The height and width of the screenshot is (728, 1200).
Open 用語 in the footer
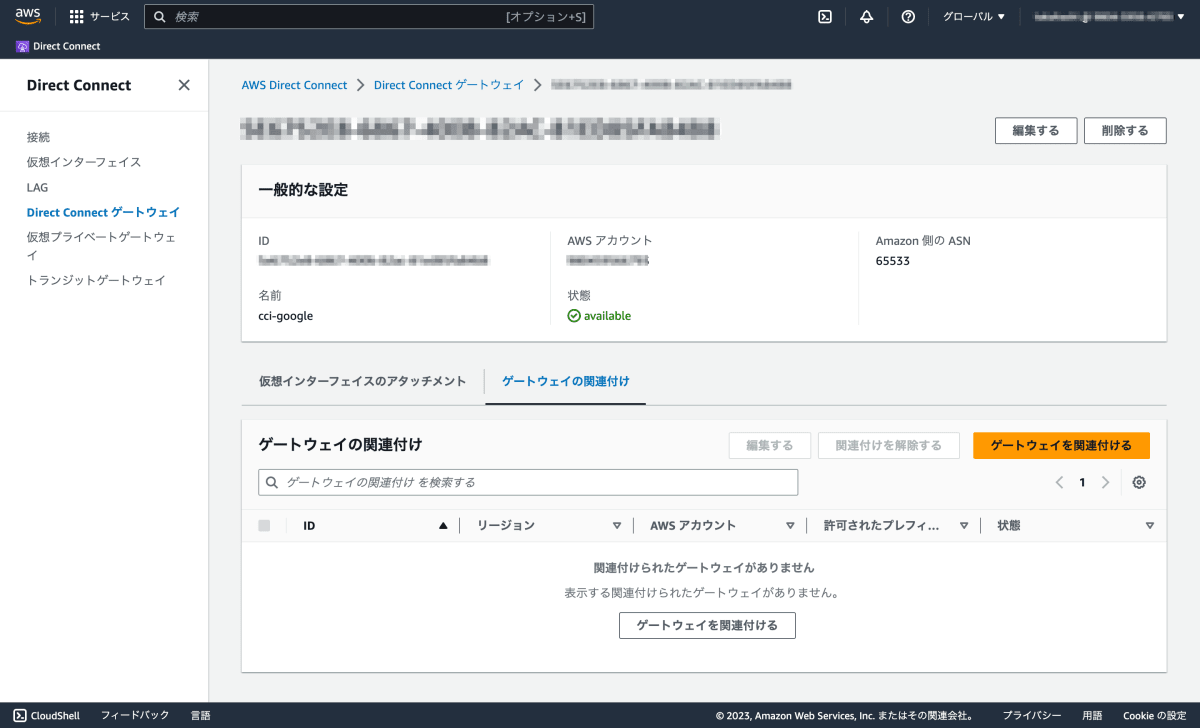click(1092, 716)
